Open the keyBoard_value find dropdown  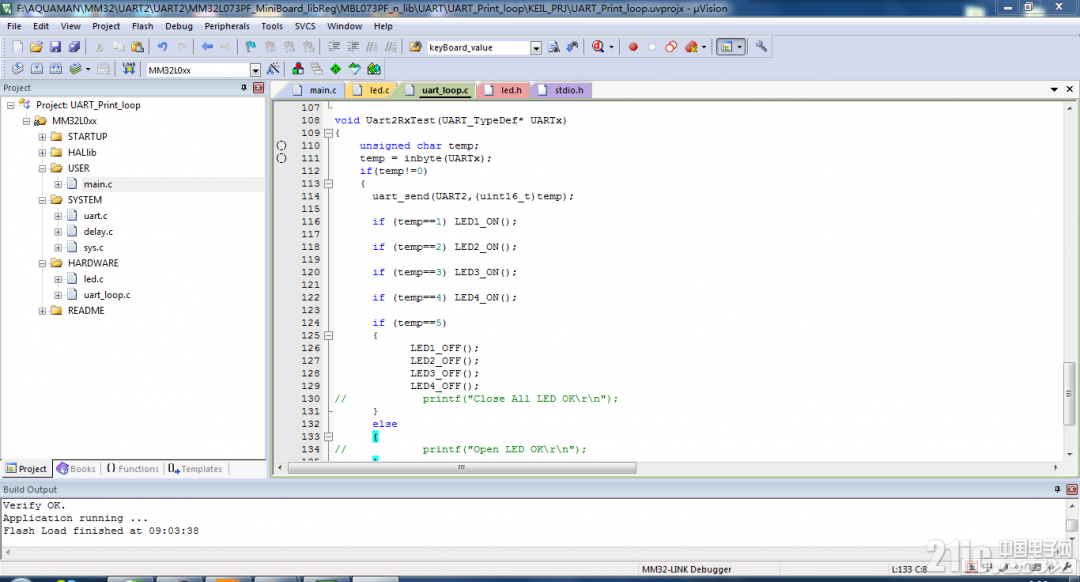[x=536, y=48]
